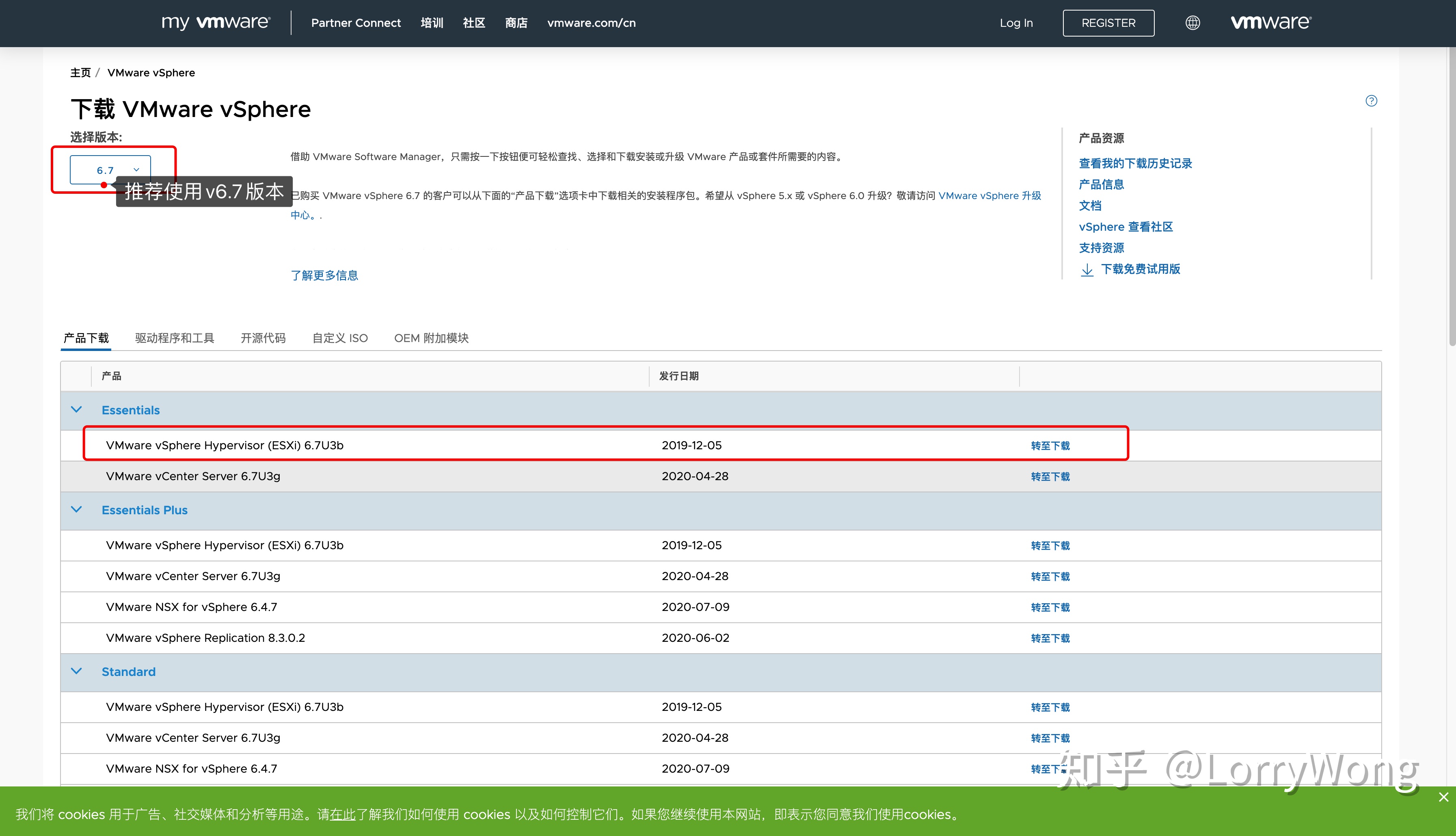Select Essentials Plus VMware NSX for vSphere 6.4.7
1456x836 pixels.
point(192,607)
